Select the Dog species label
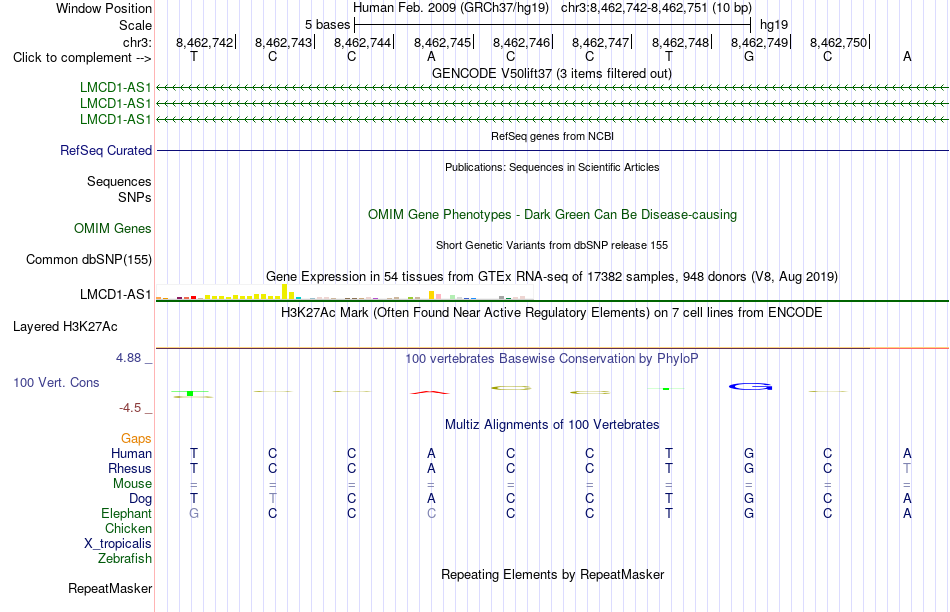The image size is (950, 612). tap(140, 499)
